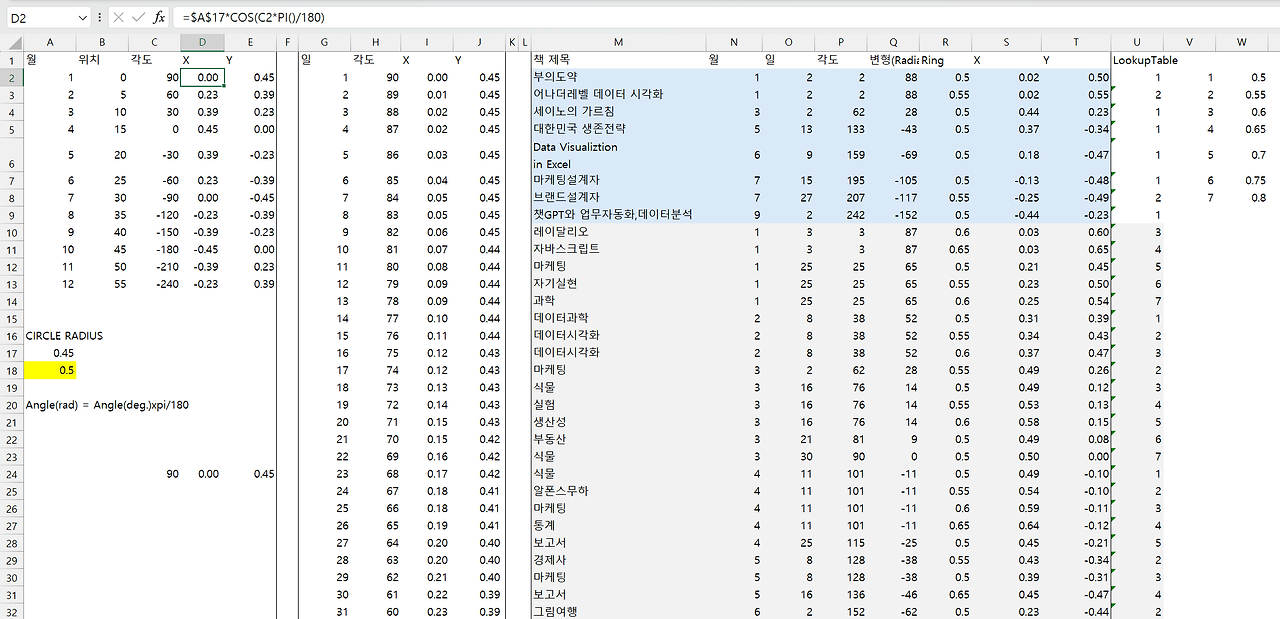Click the 자기실현 cell

coord(618,283)
